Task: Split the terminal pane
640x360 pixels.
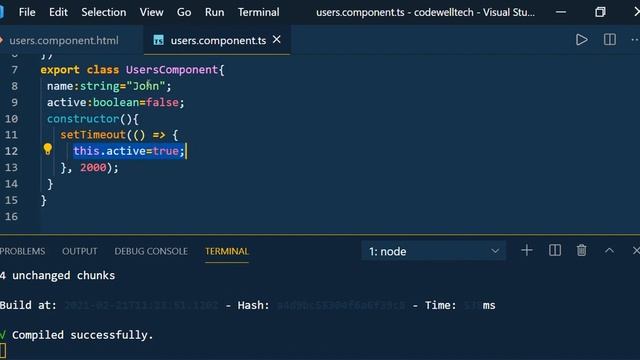Action: [555, 250]
